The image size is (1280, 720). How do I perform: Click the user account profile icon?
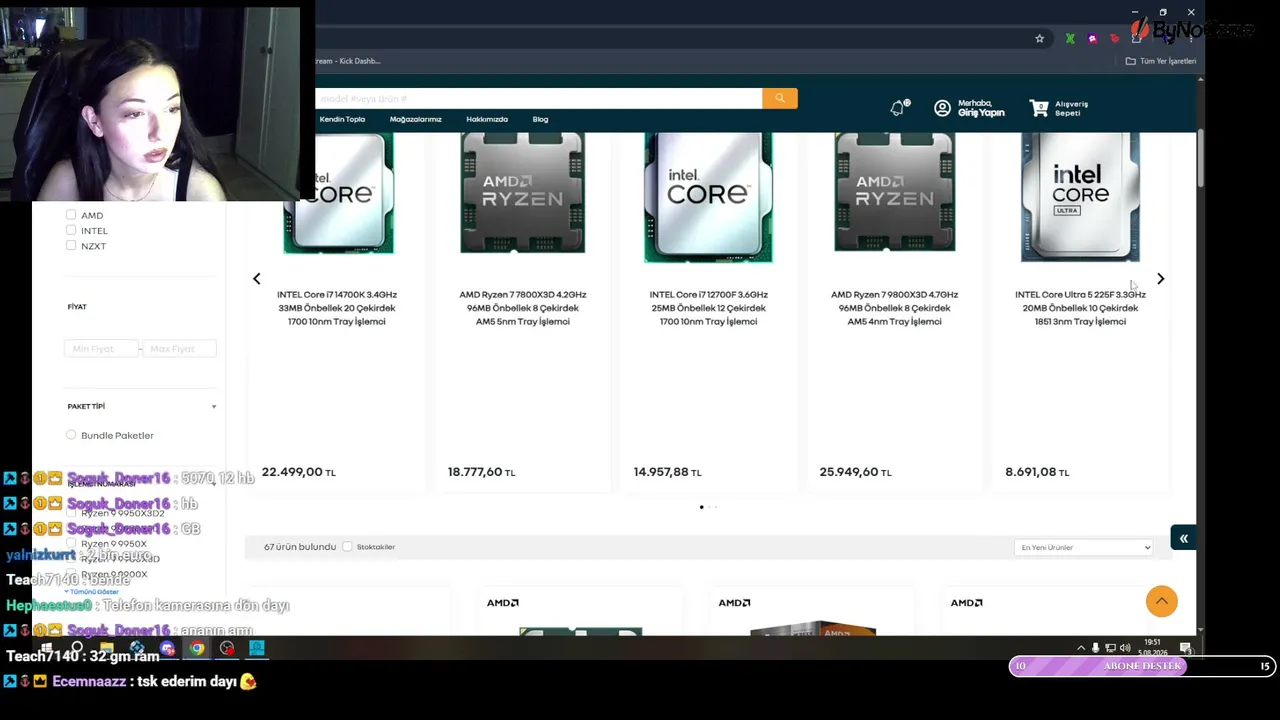pos(942,108)
